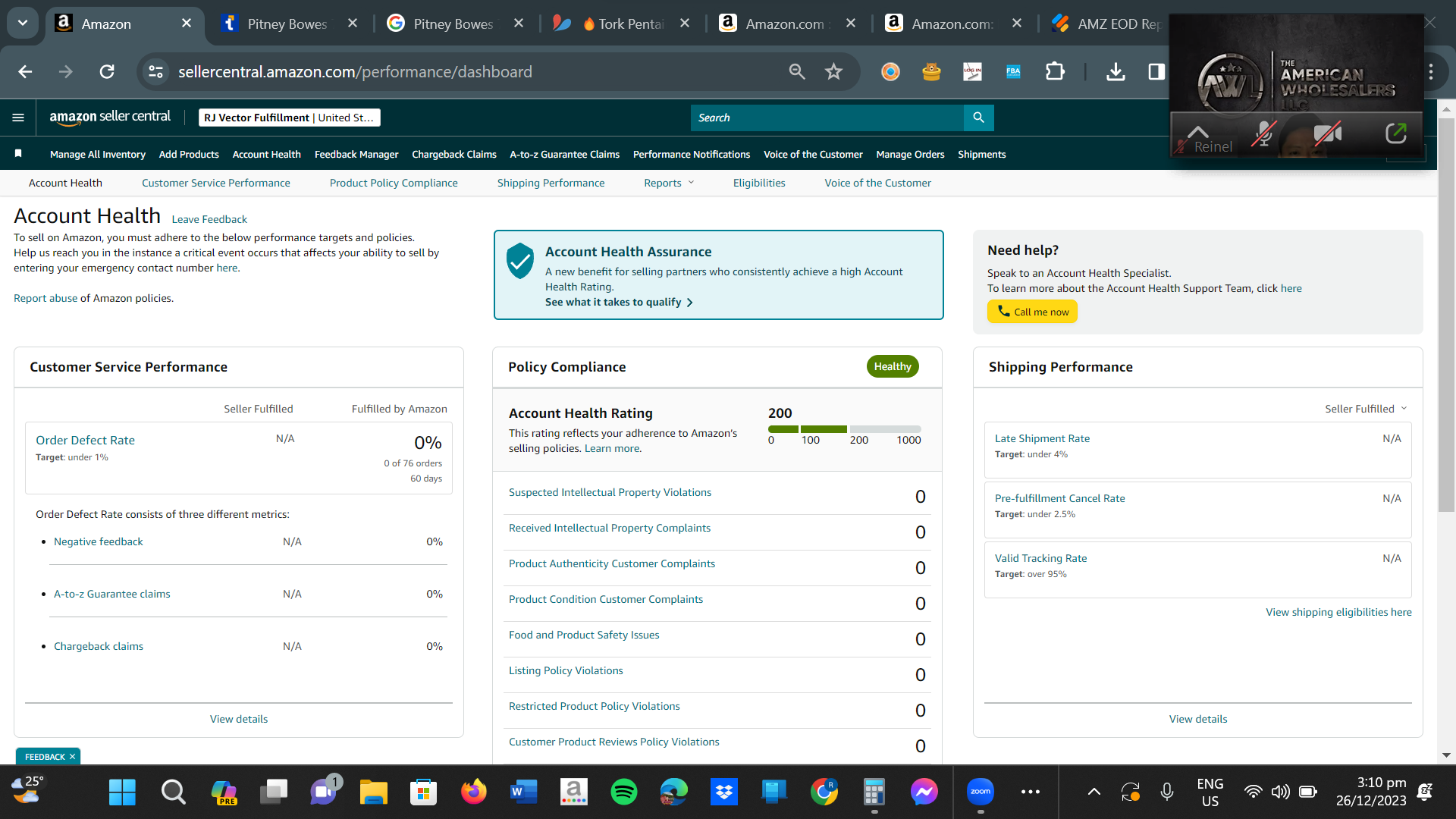1456x819 pixels.
Task: Click See what it takes to qualify
Action: (x=619, y=302)
